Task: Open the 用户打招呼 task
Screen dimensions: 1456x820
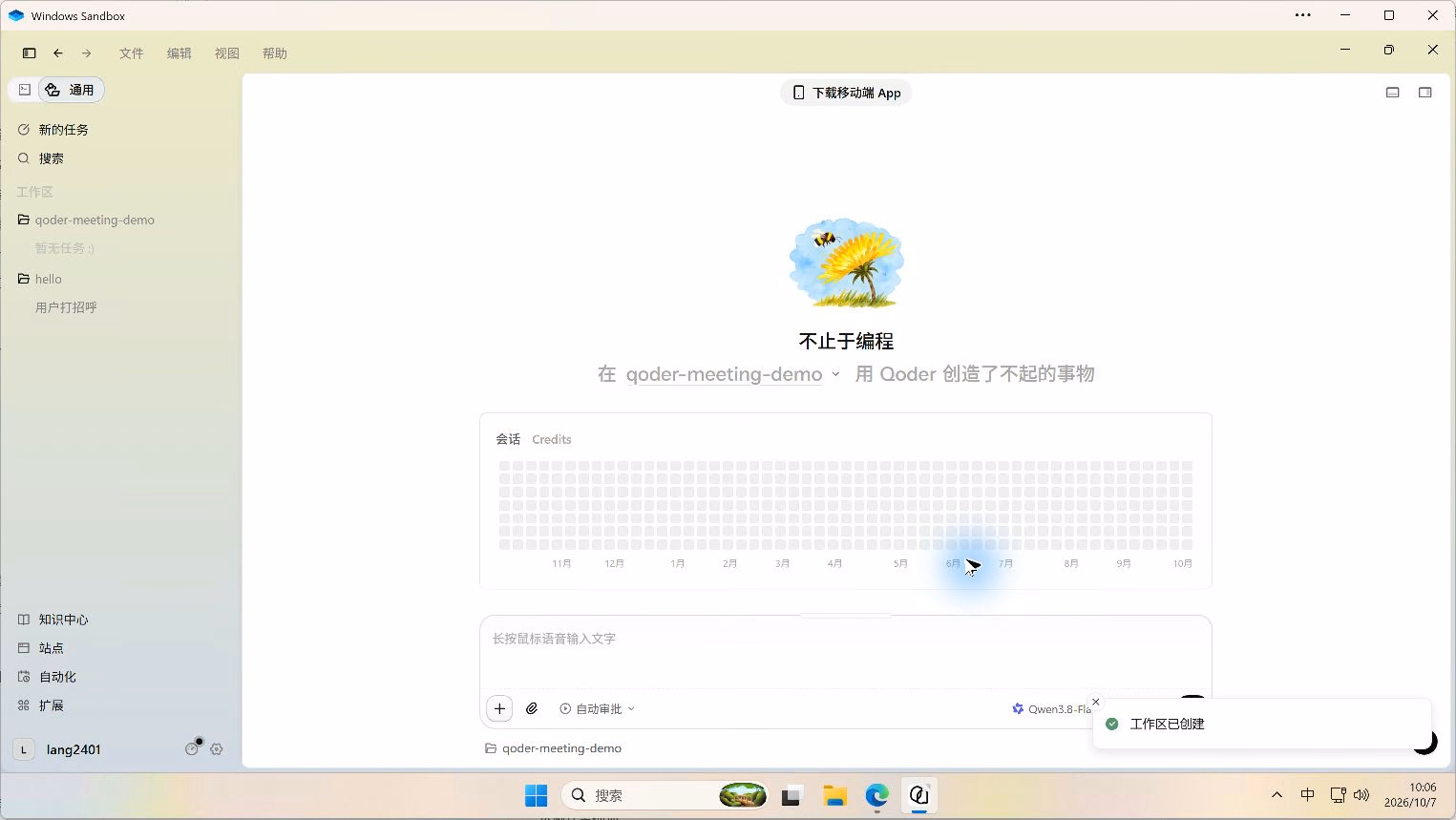Action: click(x=66, y=307)
